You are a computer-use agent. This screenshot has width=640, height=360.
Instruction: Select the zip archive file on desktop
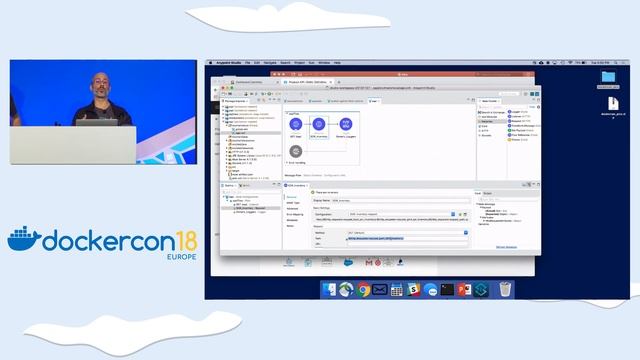pyautogui.click(x=613, y=104)
